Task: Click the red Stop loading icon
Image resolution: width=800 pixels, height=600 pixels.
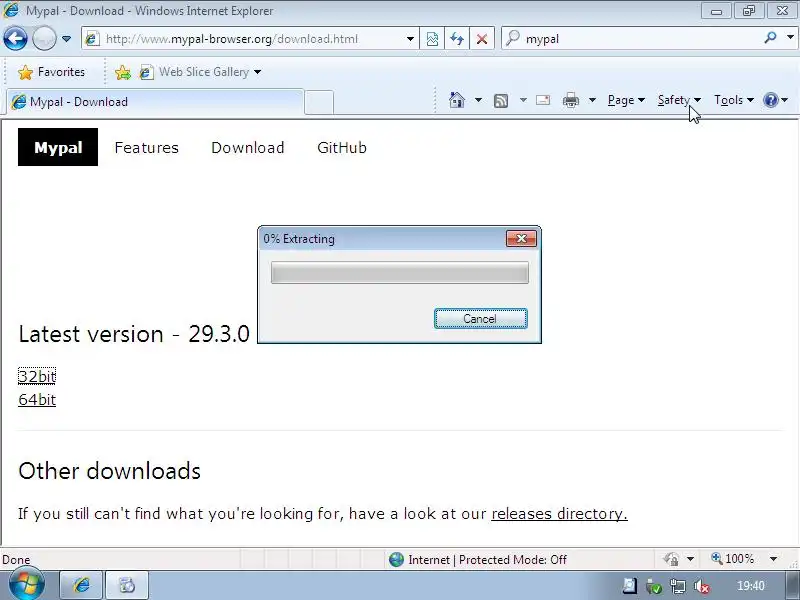Action: 482,39
